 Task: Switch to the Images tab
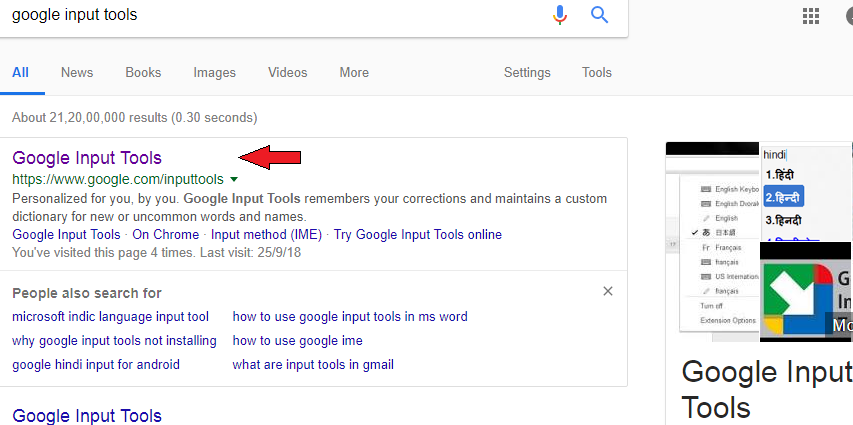(x=215, y=72)
